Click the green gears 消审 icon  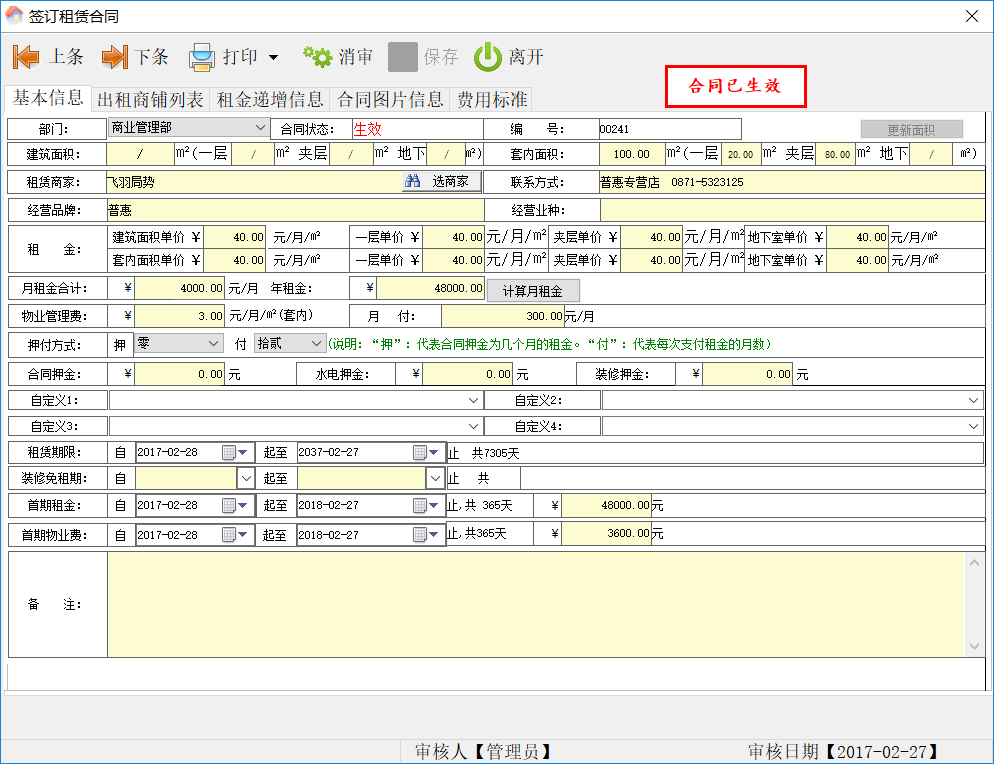coord(318,56)
